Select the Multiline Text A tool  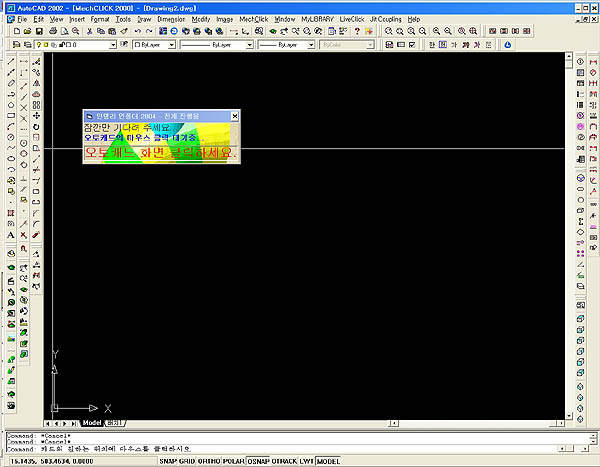point(11,235)
